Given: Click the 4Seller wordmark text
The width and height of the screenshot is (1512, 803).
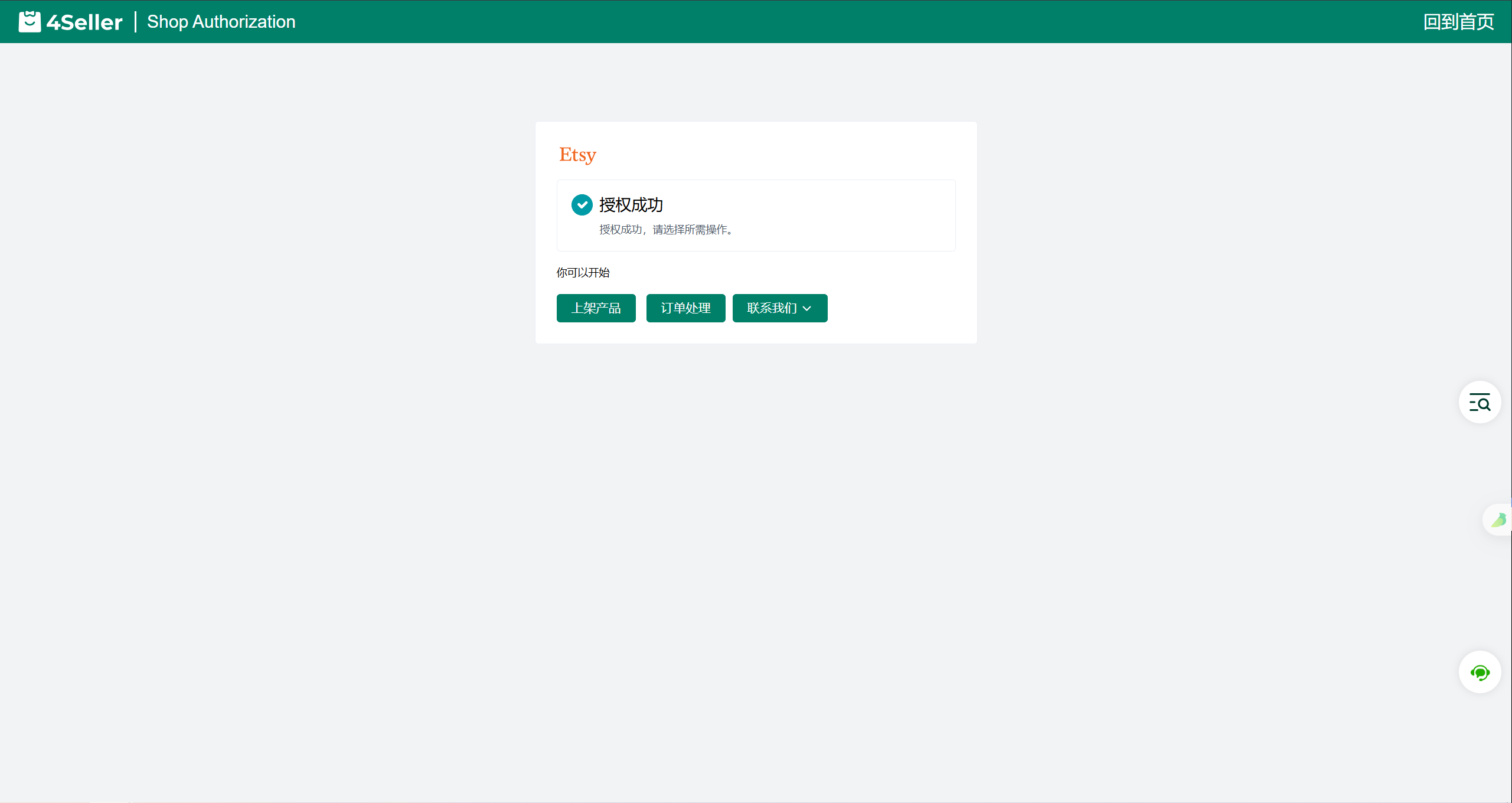Looking at the screenshot, I should (x=84, y=22).
